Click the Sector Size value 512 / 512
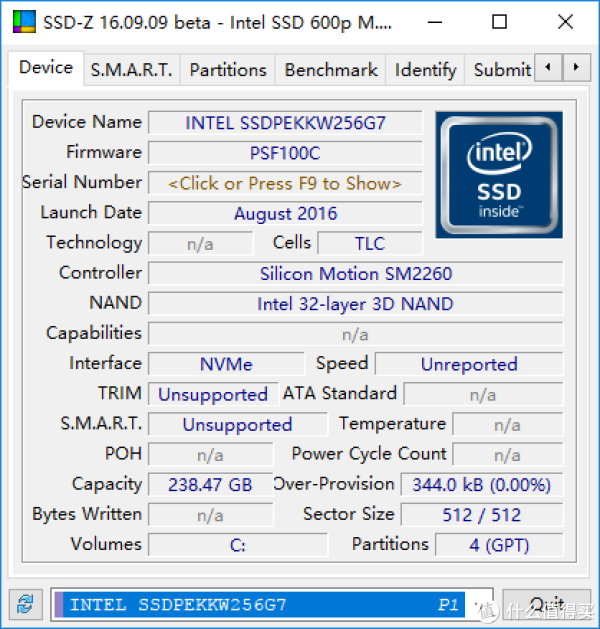 pos(482,515)
